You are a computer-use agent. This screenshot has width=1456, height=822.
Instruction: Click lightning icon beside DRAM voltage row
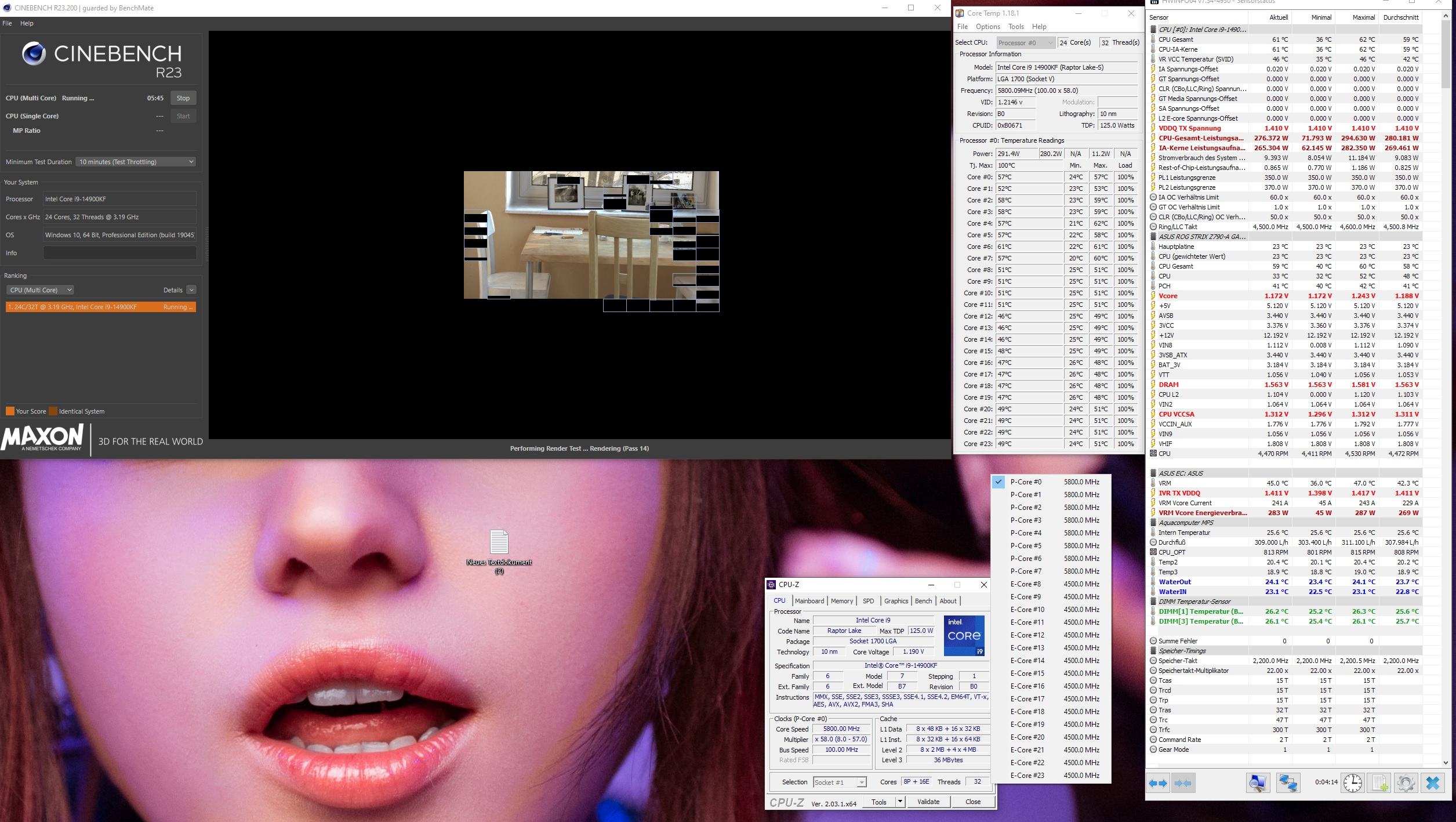tap(1153, 385)
